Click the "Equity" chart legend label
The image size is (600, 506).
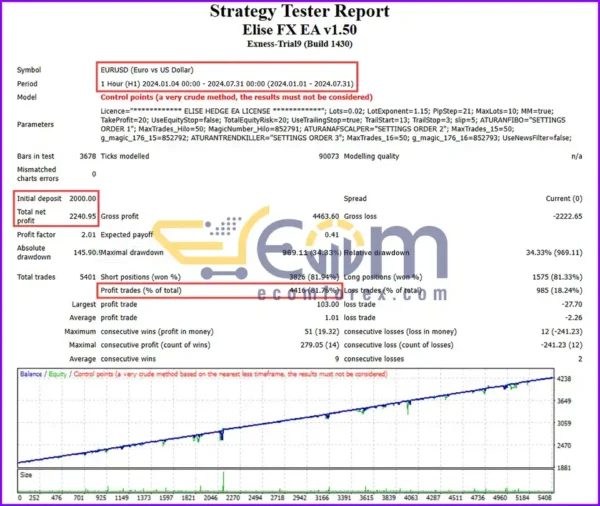click(x=57, y=374)
